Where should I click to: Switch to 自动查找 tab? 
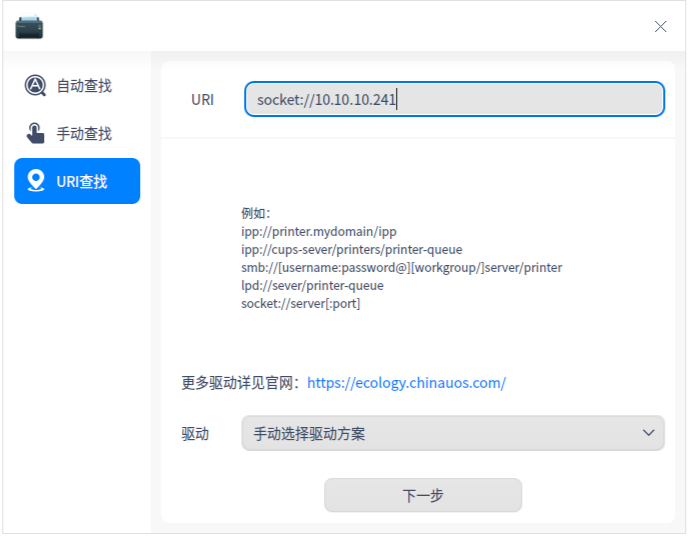(77, 85)
